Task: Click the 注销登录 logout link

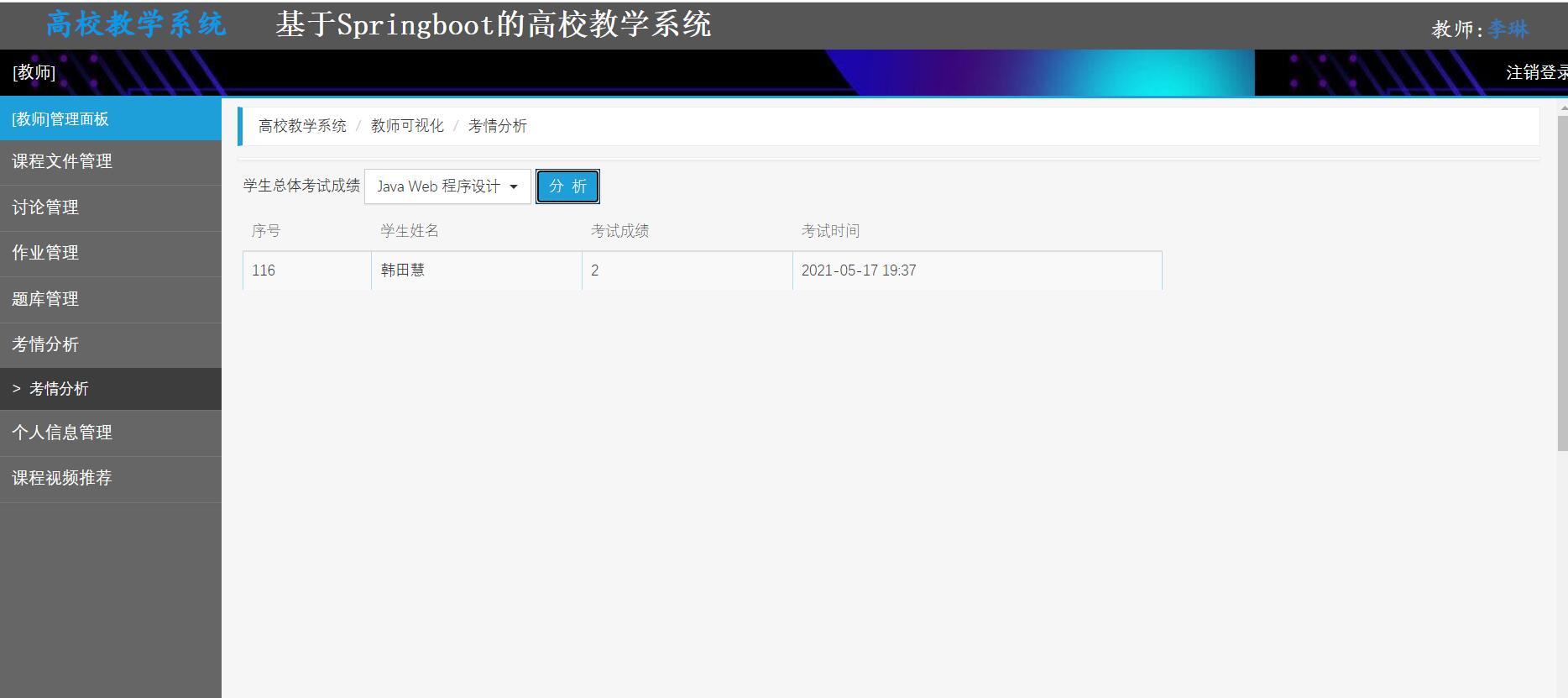Action: pyautogui.click(x=1536, y=72)
